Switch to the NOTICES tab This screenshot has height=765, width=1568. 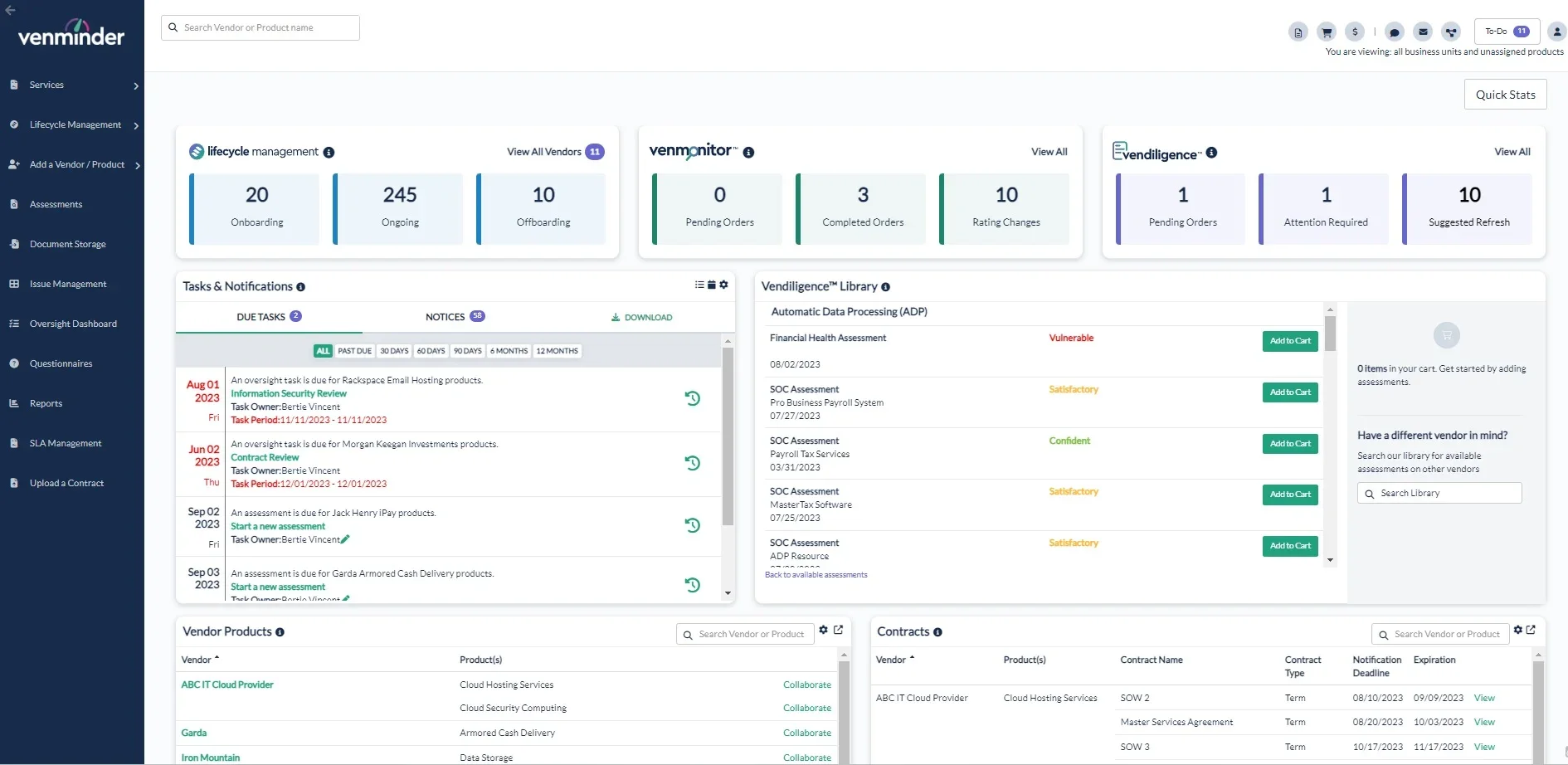click(446, 316)
